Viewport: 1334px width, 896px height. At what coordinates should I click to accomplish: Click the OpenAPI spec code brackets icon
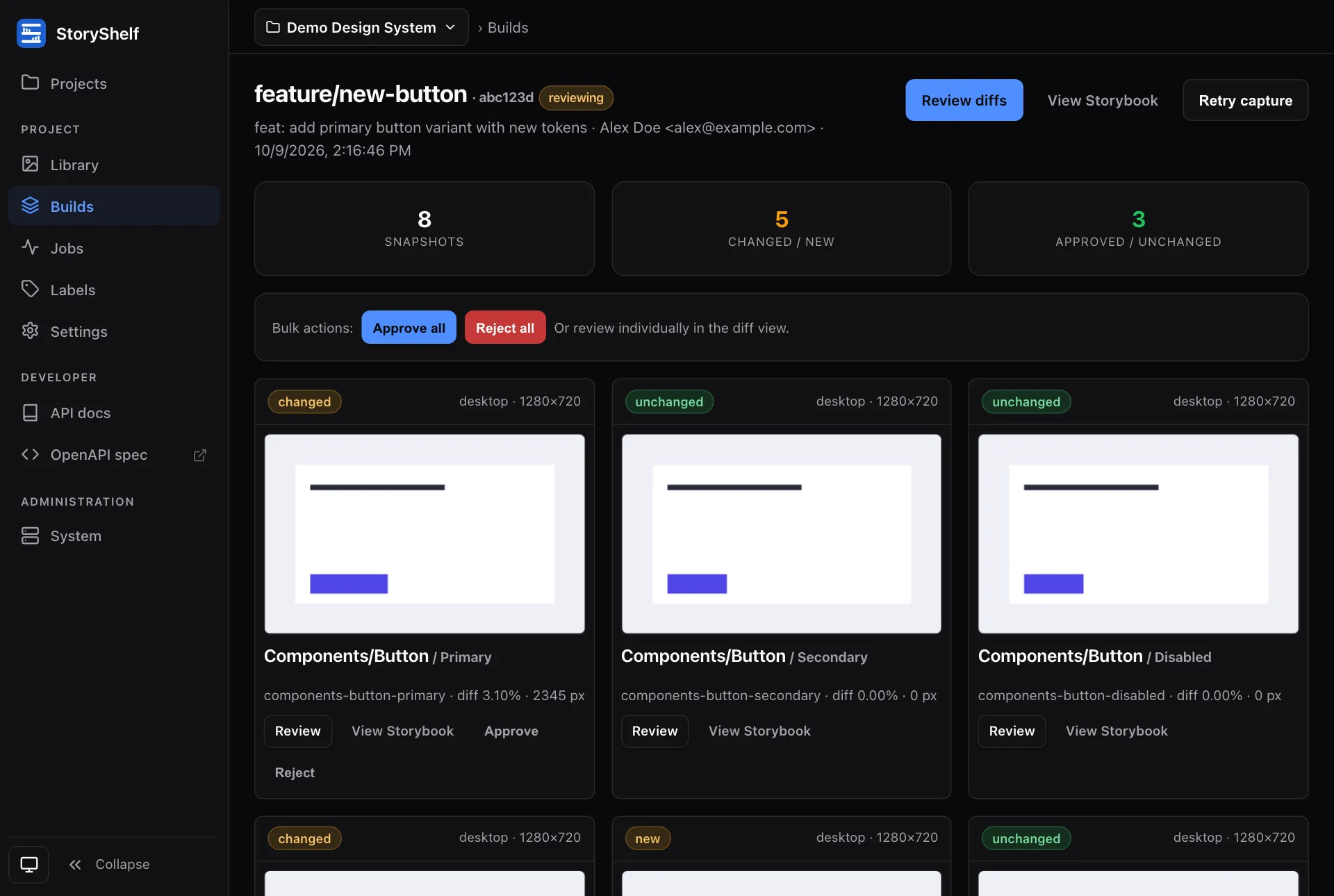click(30, 454)
